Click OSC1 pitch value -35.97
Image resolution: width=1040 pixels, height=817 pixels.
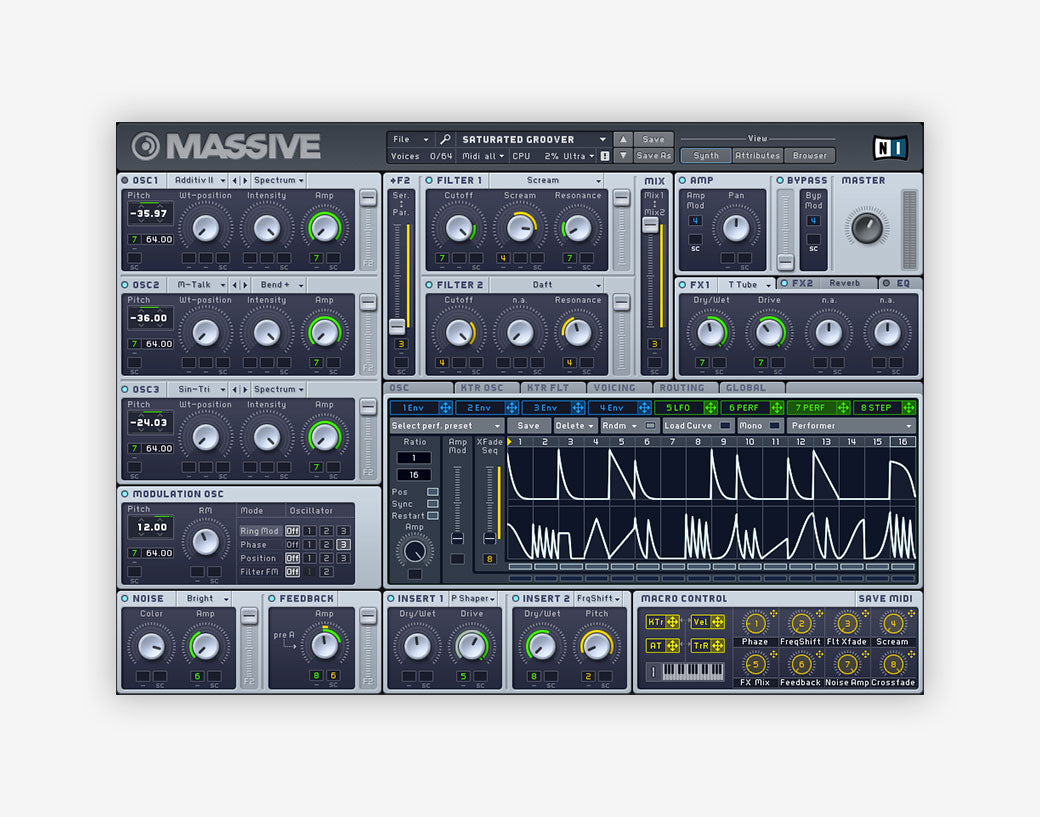pyautogui.click(x=149, y=214)
